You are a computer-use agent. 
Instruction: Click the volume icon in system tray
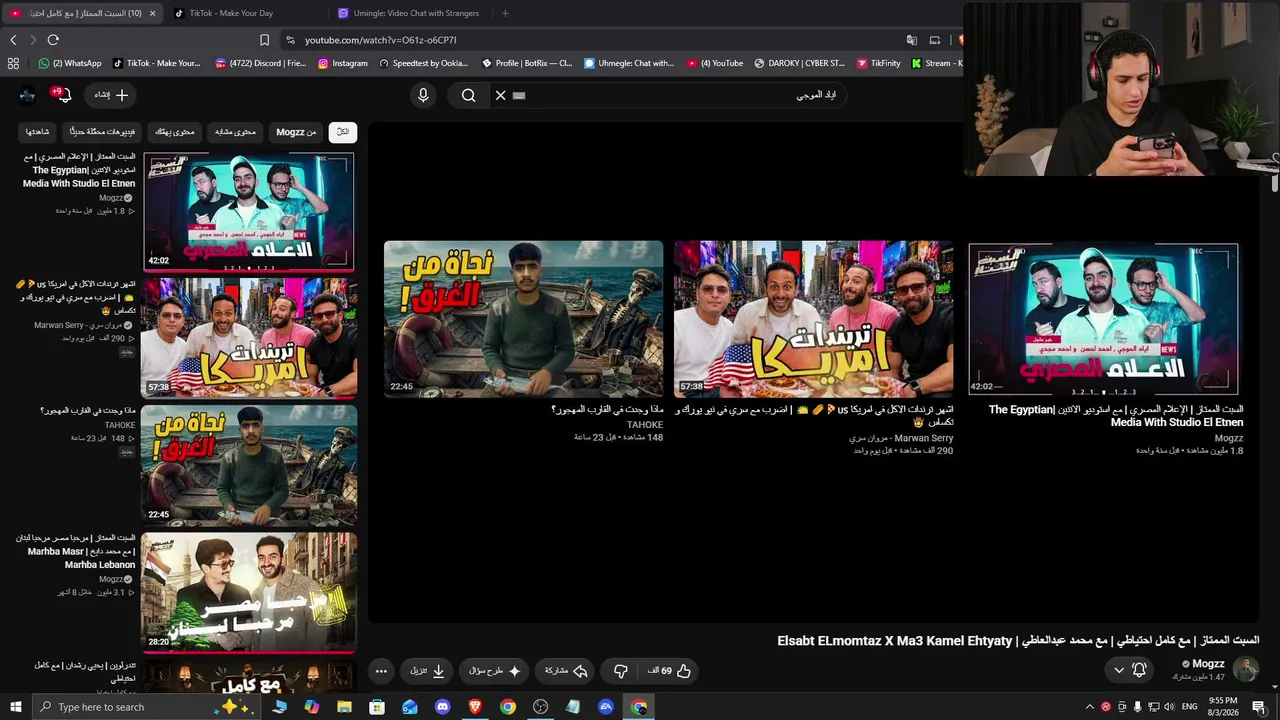click(x=1169, y=707)
